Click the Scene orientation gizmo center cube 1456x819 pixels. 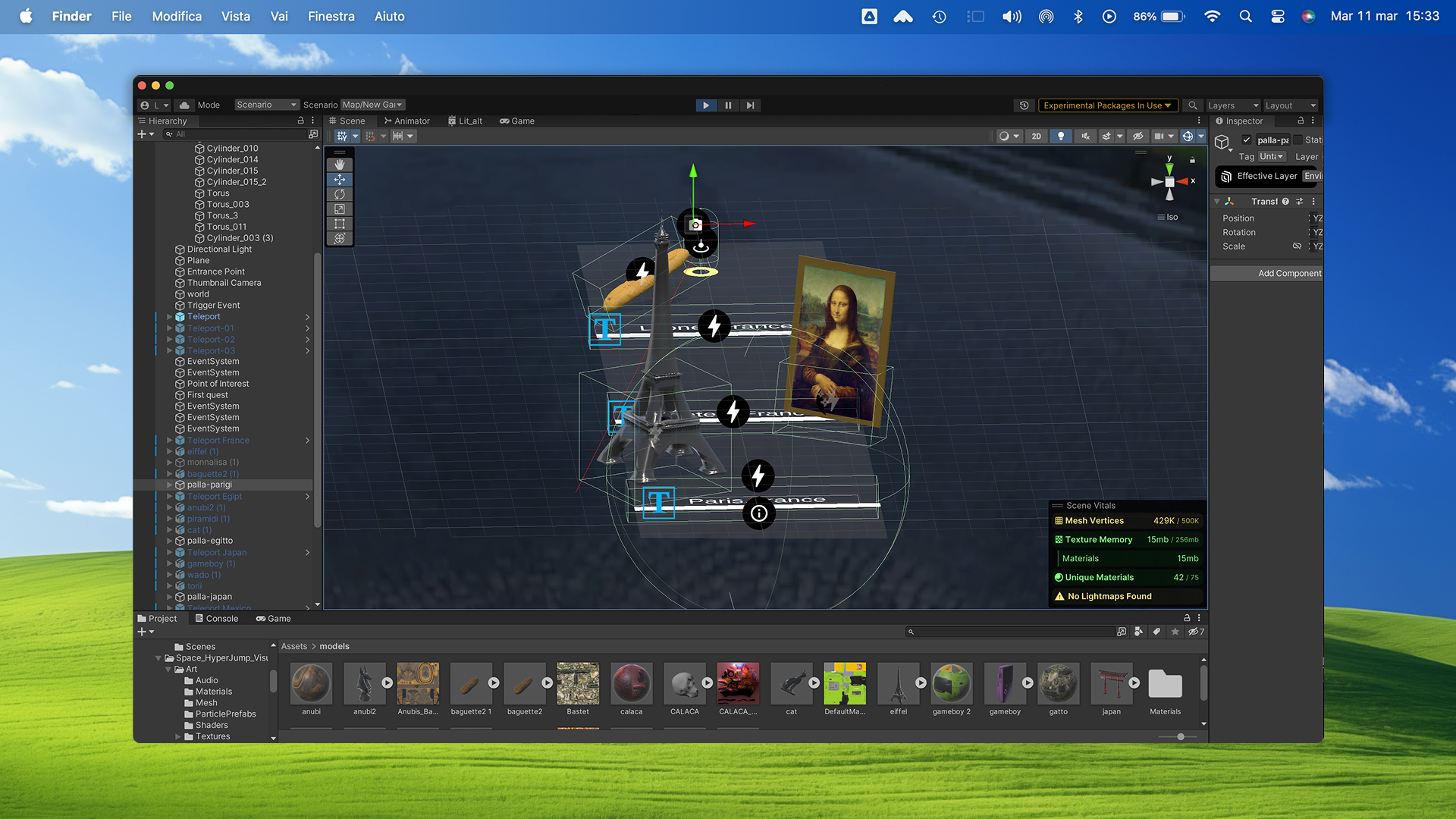(x=1169, y=182)
